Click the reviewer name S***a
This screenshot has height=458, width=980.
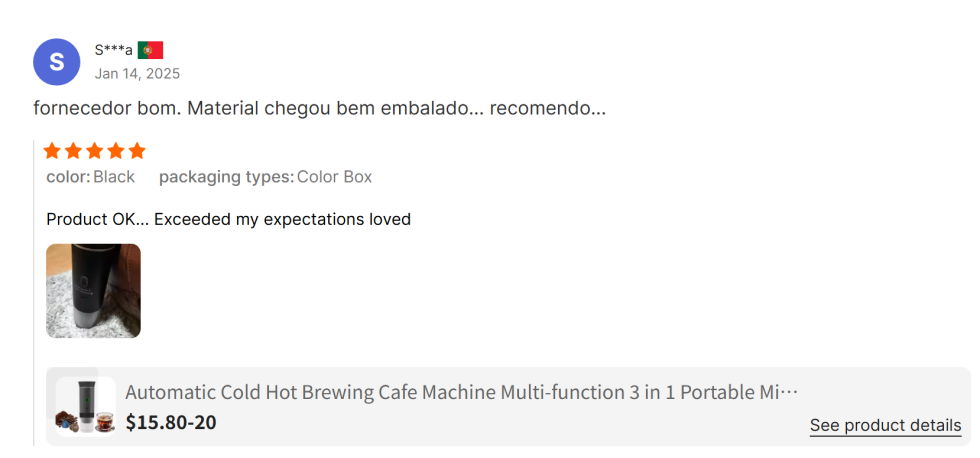click(x=113, y=50)
